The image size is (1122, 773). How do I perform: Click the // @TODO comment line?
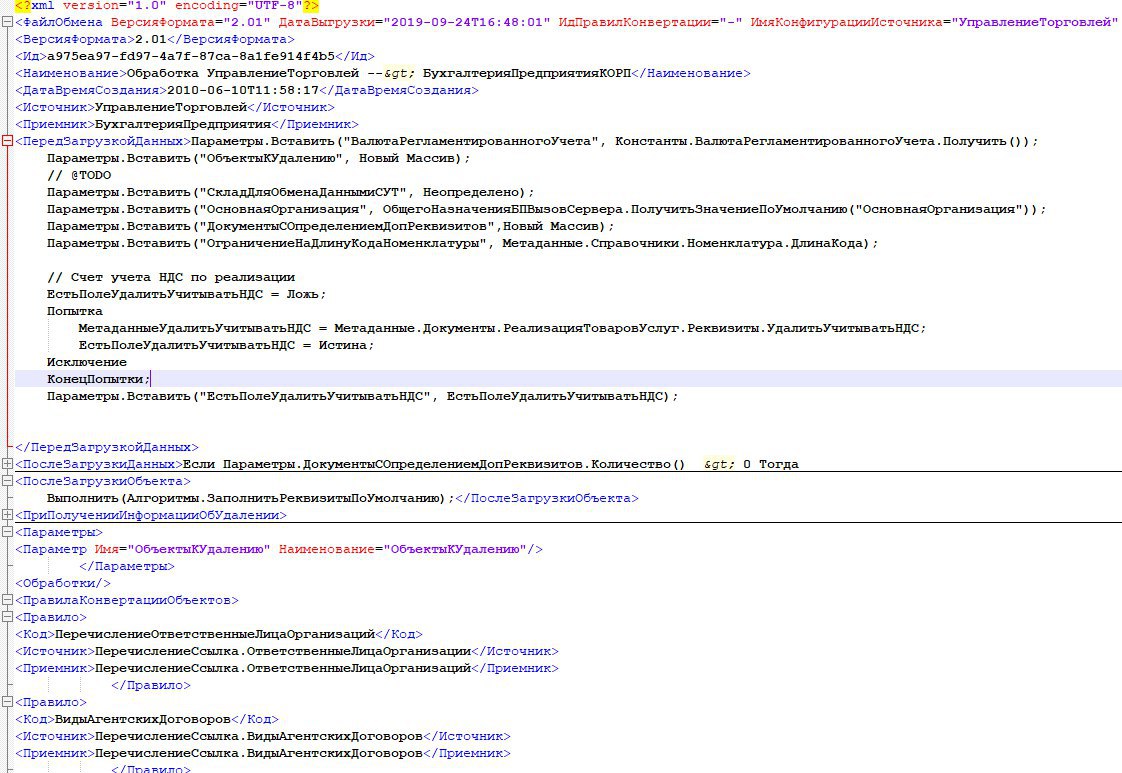tap(79, 175)
